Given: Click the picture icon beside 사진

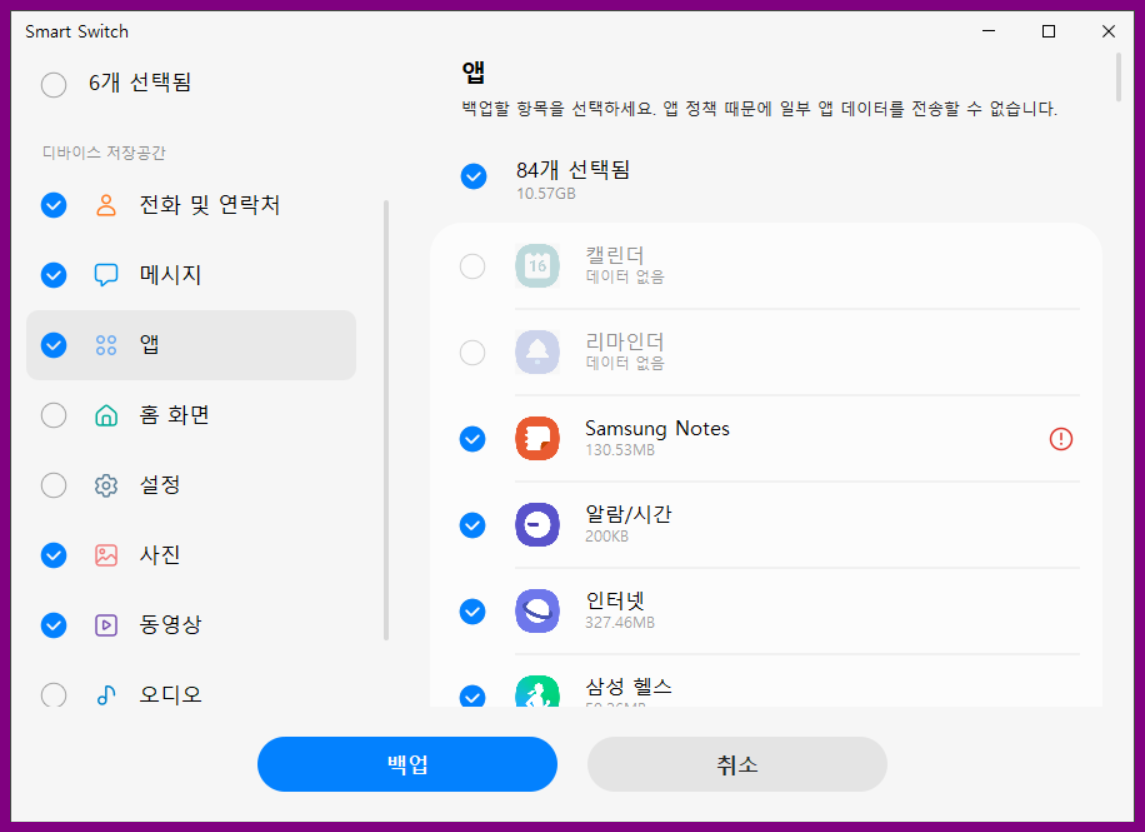Looking at the screenshot, I should (x=106, y=555).
